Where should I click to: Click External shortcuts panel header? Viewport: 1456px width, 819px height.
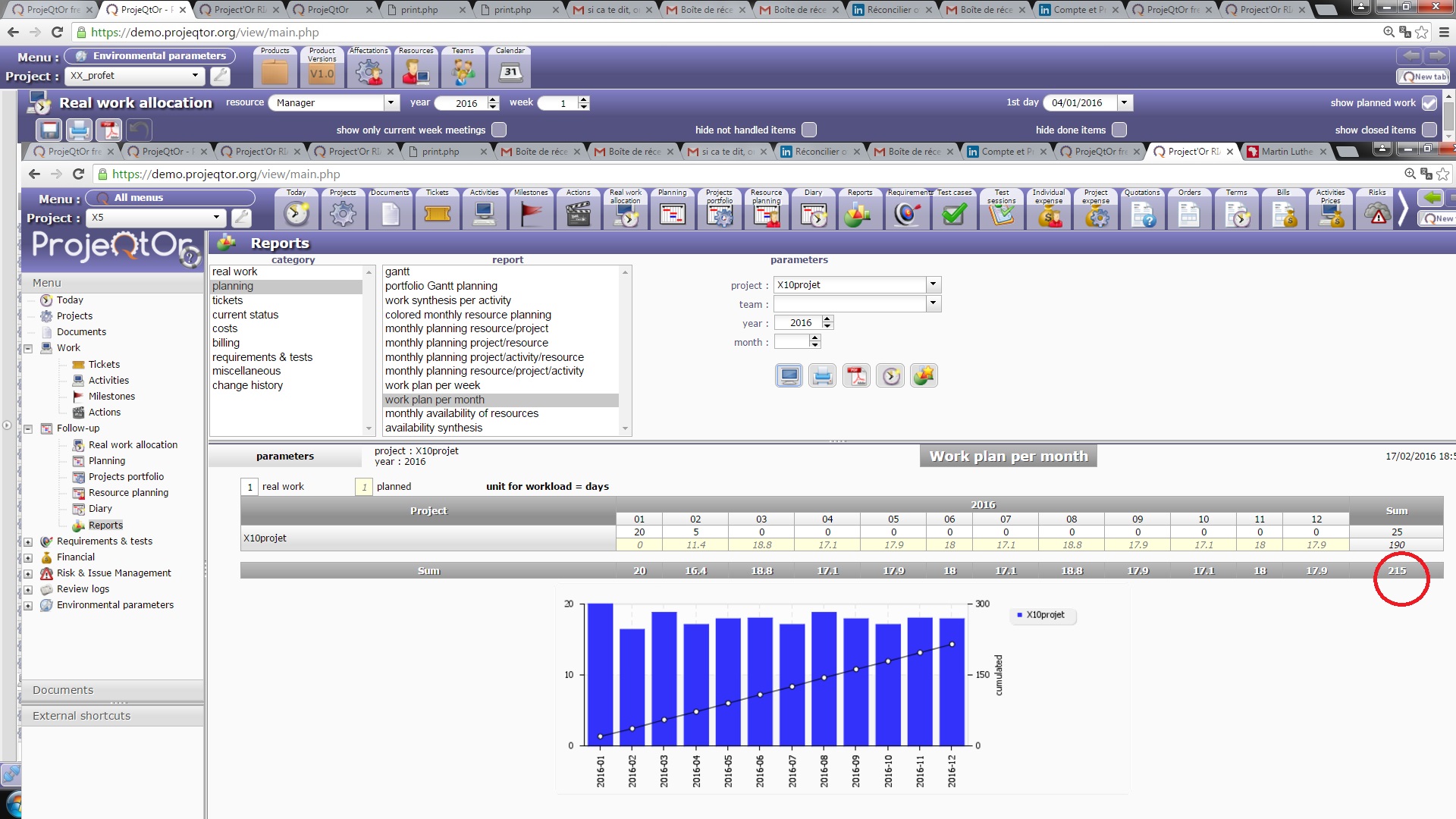tap(81, 716)
